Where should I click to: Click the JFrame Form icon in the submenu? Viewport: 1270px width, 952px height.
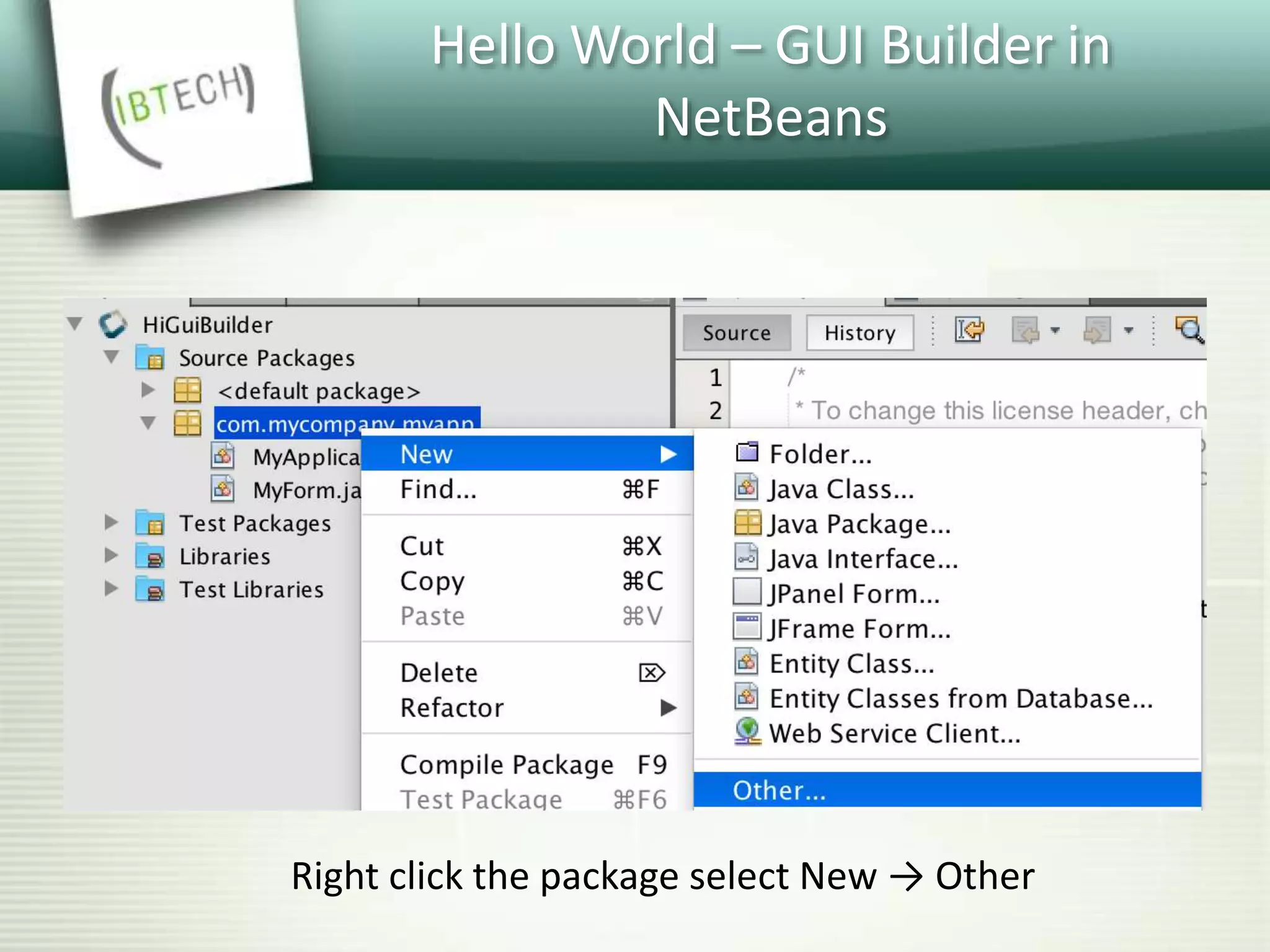pyautogui.click(x=747, y=627)
